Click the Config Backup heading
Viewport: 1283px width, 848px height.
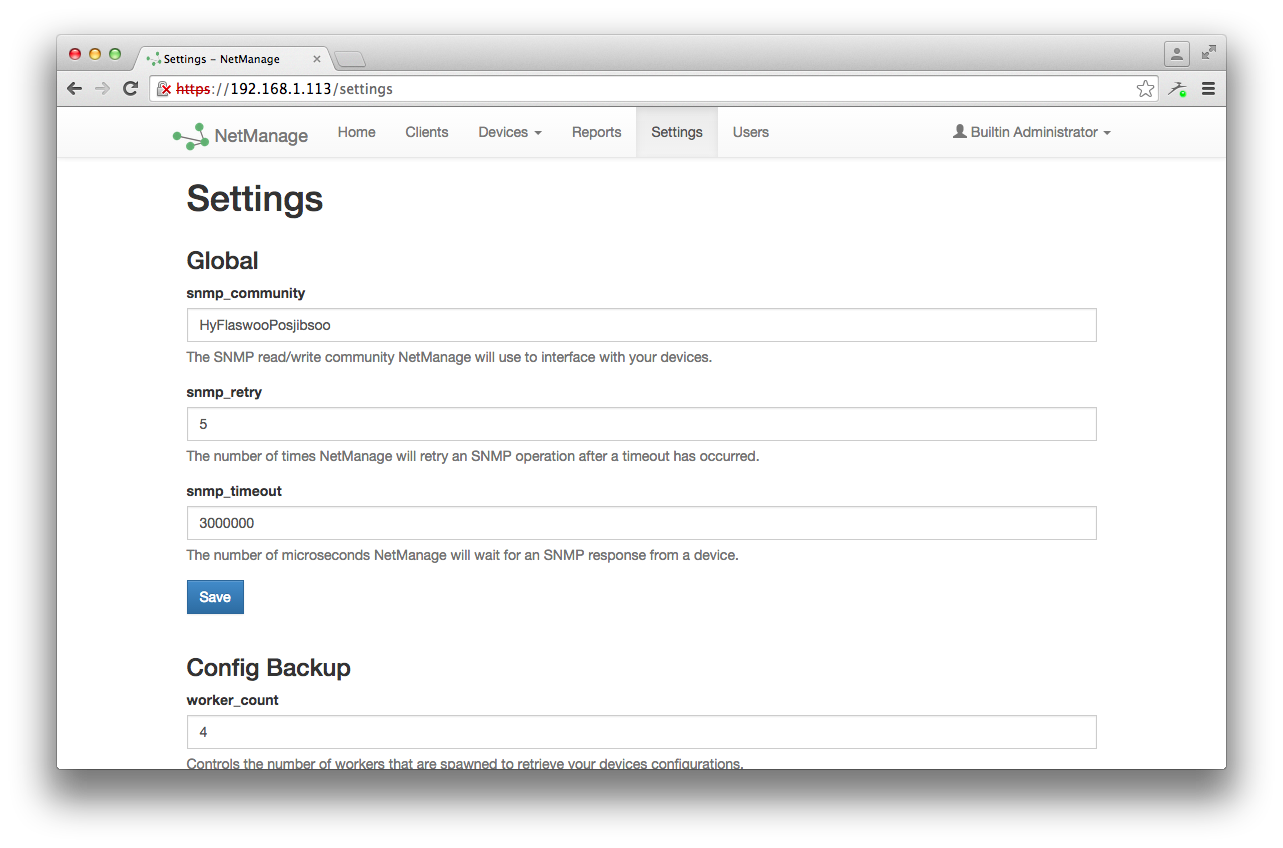tap(269, 668)
